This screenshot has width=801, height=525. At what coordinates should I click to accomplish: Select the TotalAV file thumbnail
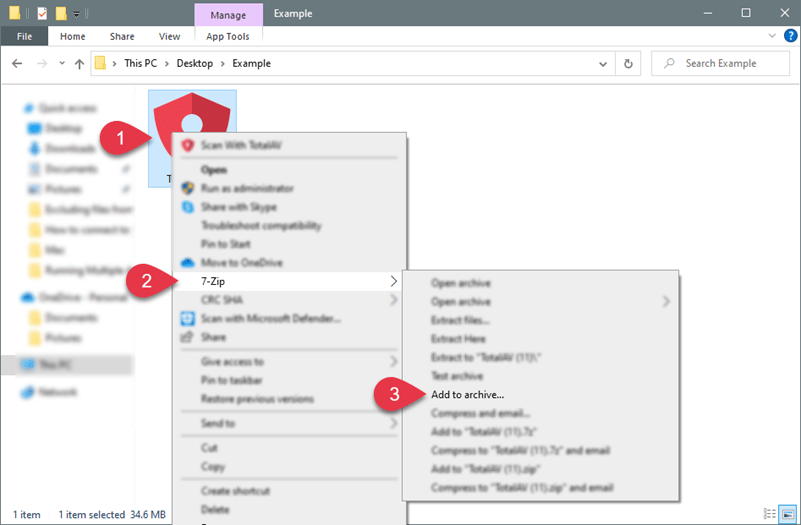pyautogui.click(x=192, y=138)
